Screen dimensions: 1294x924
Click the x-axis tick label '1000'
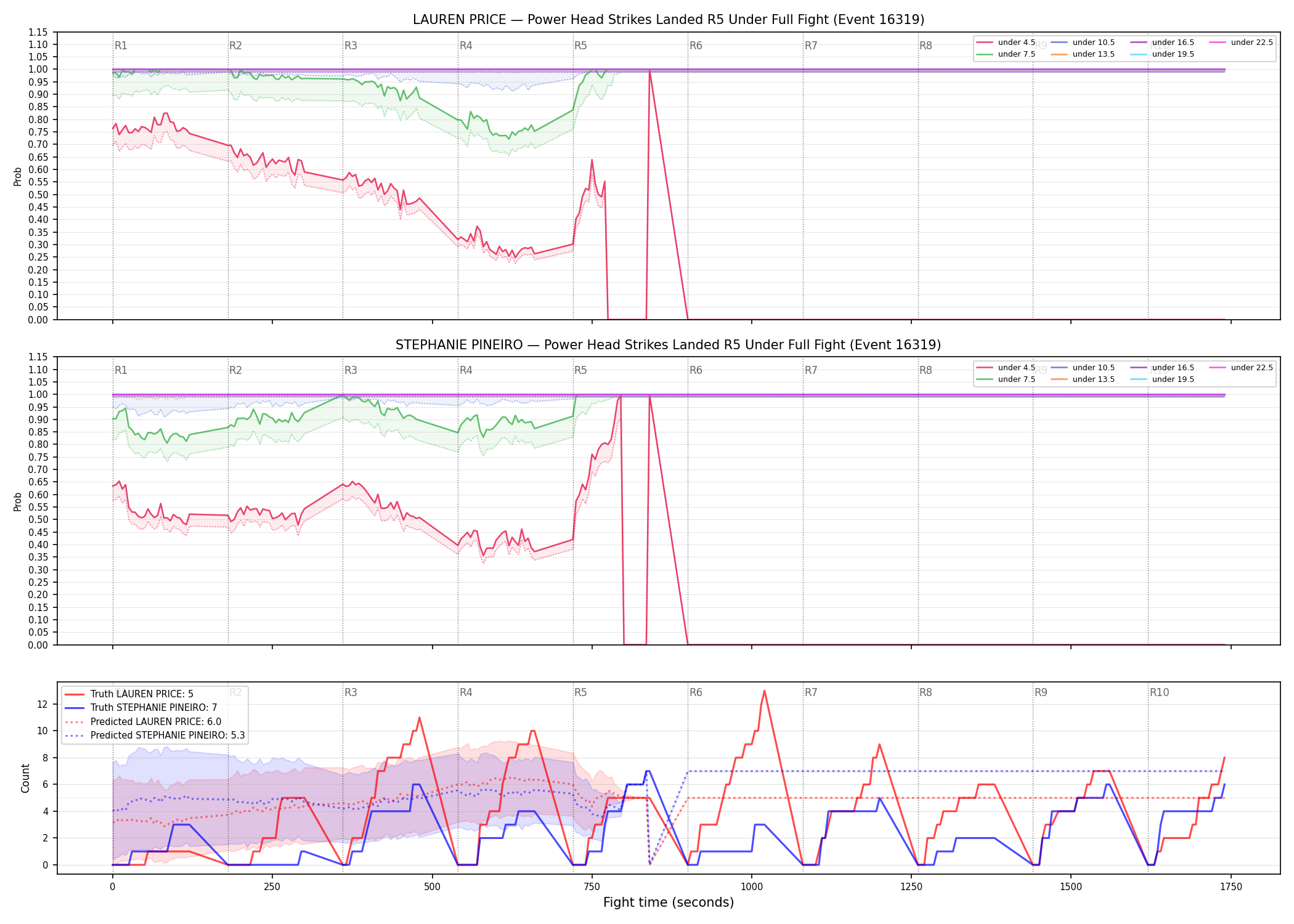coord(751,887)
